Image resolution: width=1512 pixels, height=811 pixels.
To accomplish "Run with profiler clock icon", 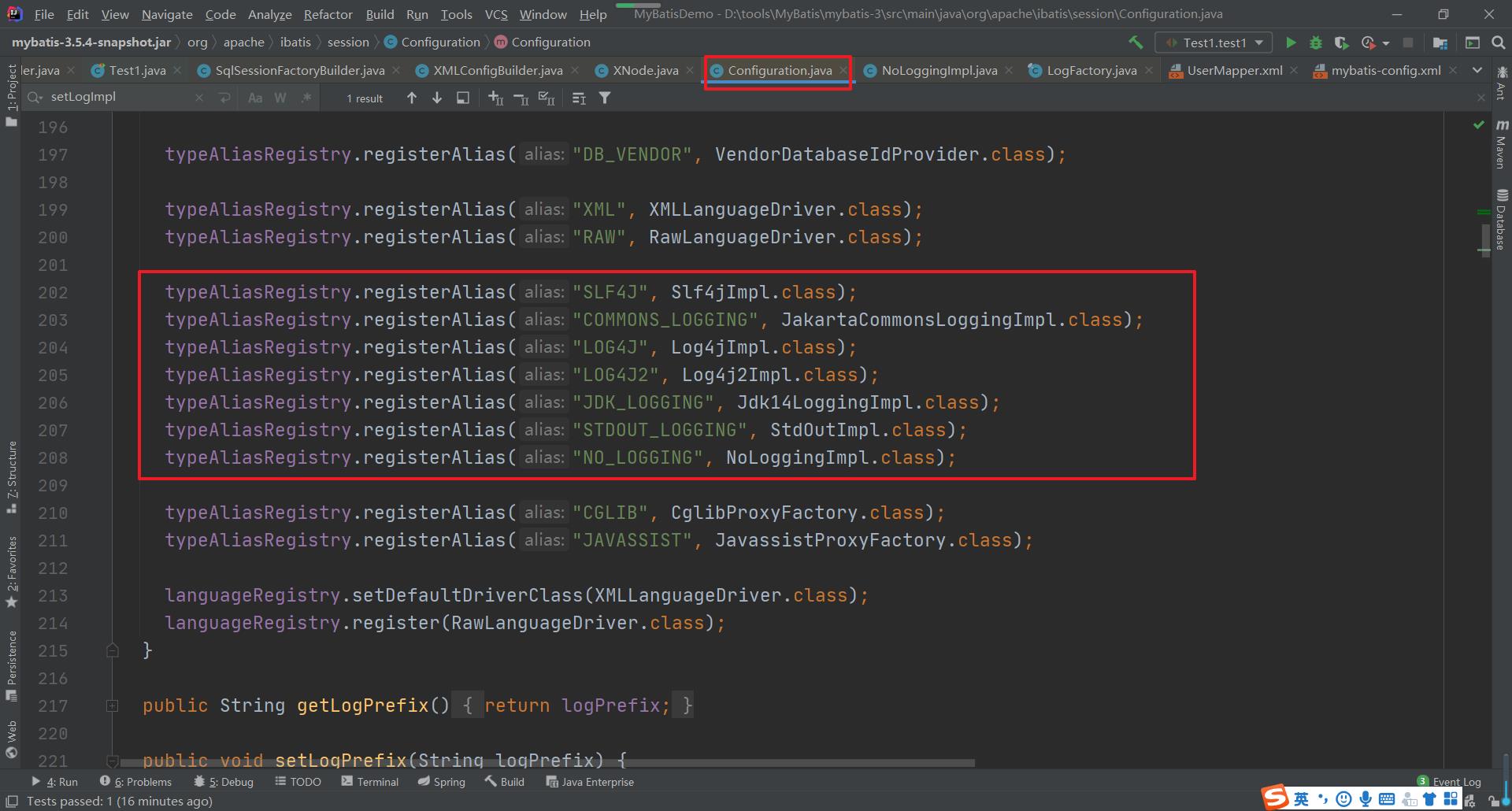I will 1369,43.
